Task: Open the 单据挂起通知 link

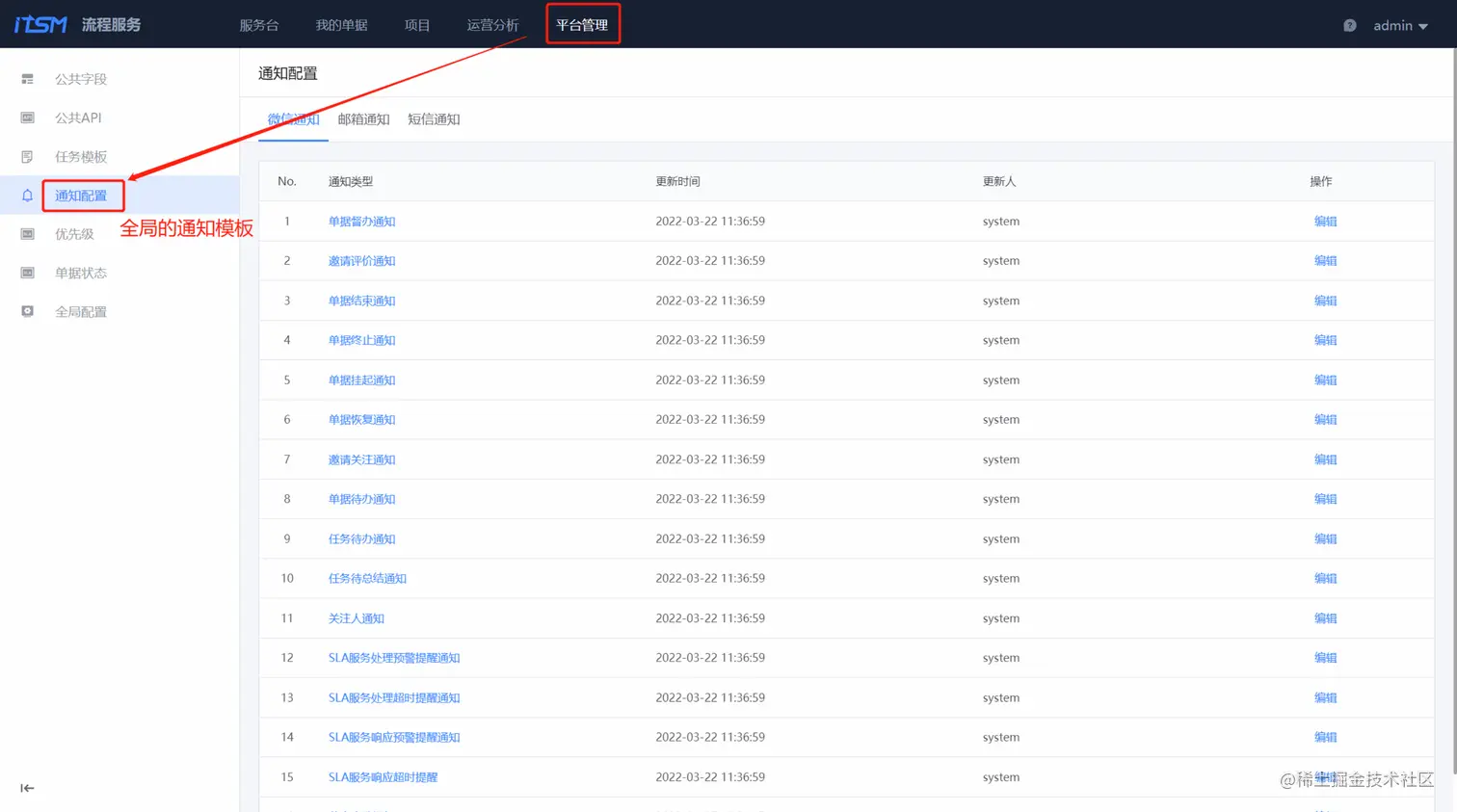Action: (x=361, y=380)
